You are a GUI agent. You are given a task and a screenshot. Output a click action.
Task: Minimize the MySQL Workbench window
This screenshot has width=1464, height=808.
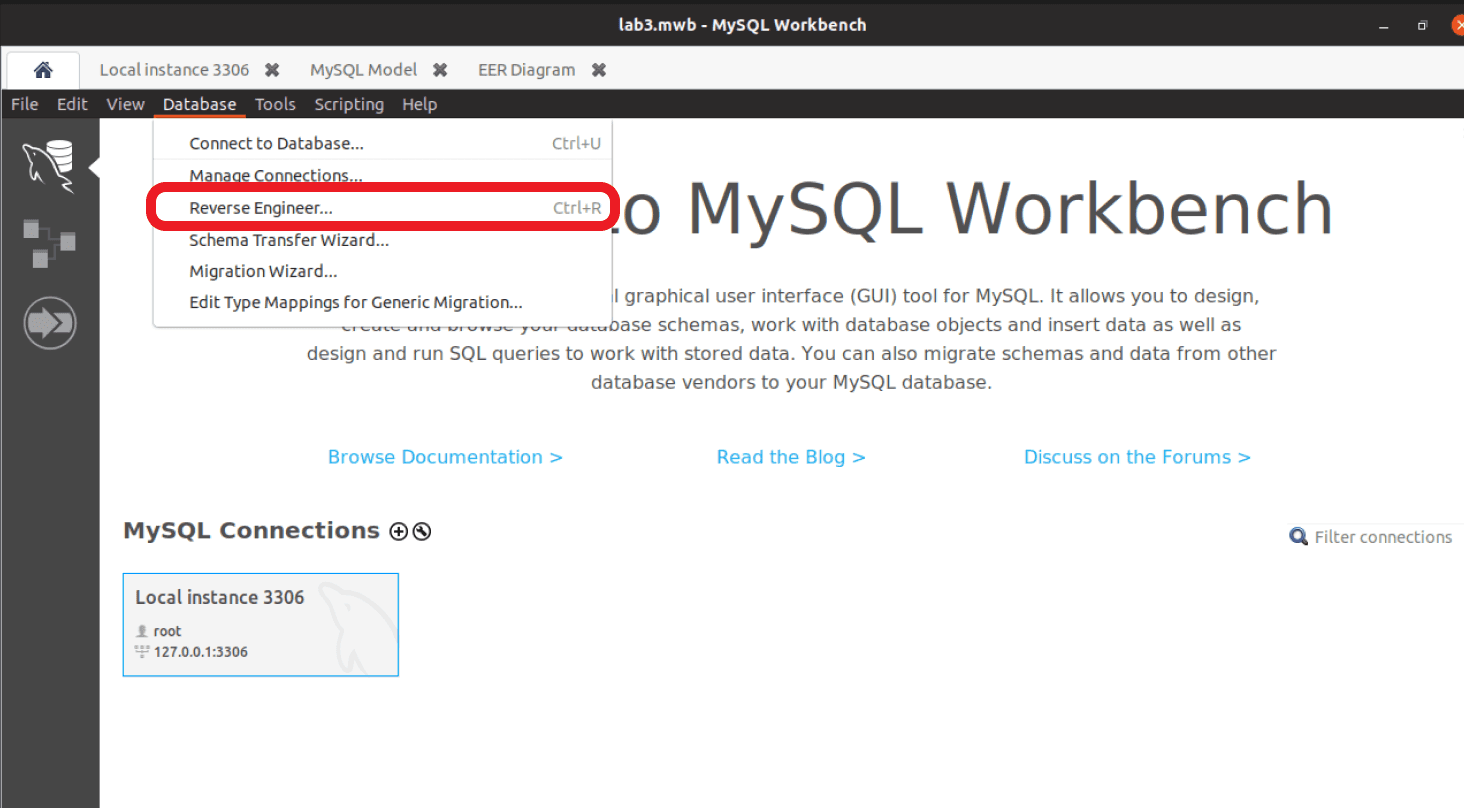pos(1385,25)
